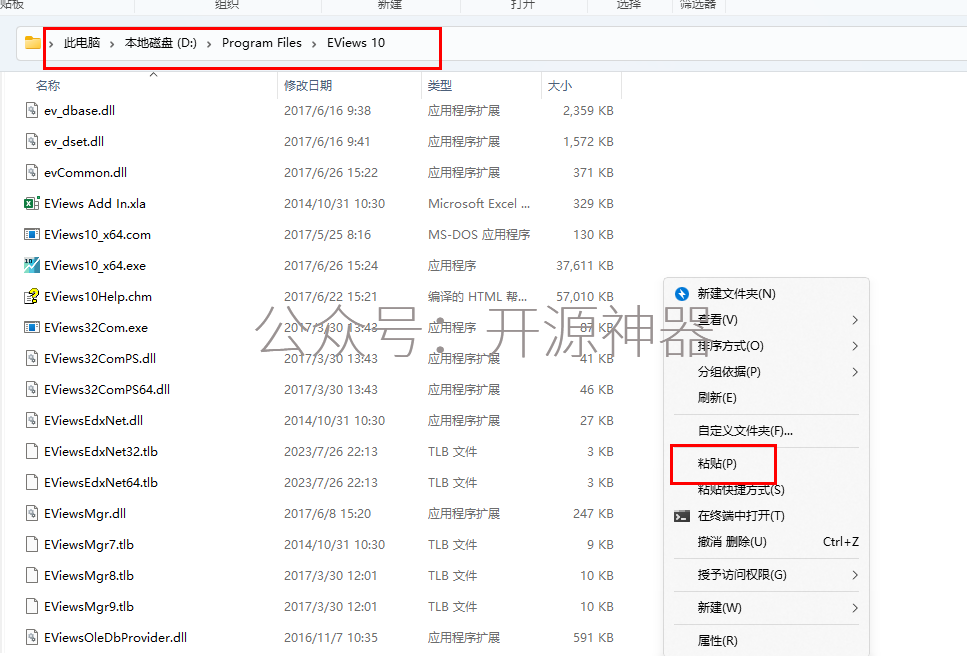Sort by the 修改日期 column header
Image resolution: width=967 pixels, height=656 pixels.
[x=308, y=86]
